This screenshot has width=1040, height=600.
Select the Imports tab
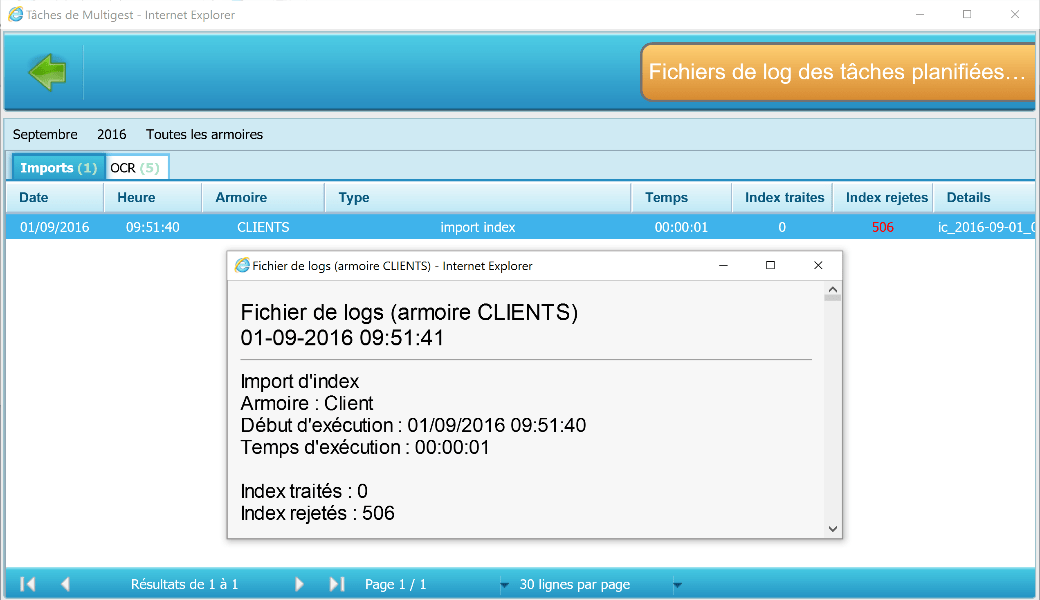pos(58,167)
